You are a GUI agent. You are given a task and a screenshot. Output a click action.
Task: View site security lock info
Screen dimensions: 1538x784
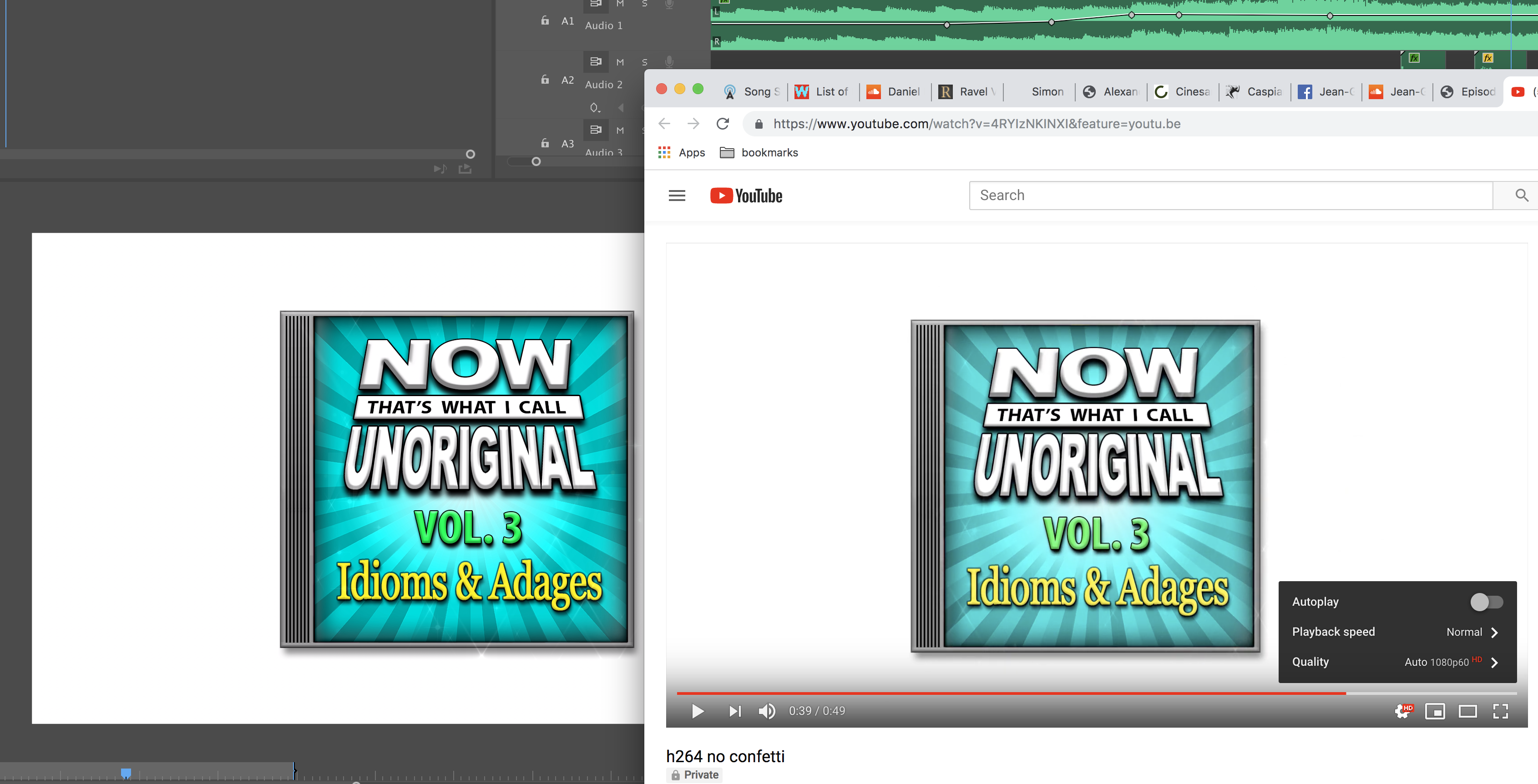(758, 124)
